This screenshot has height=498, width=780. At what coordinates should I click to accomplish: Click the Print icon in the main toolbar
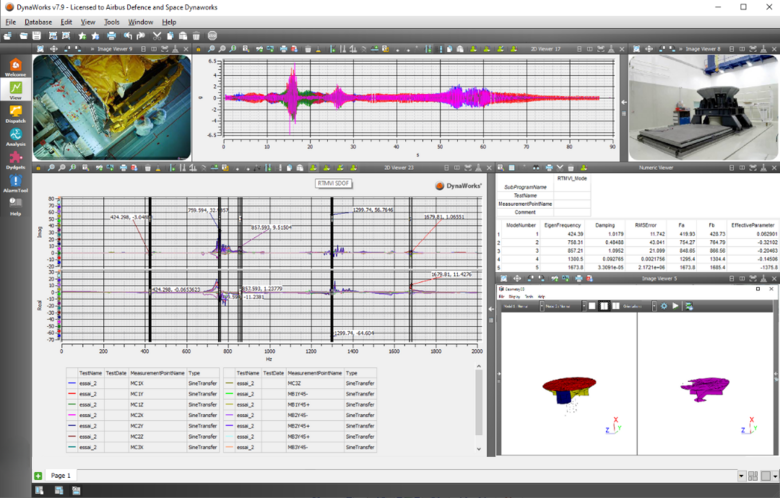[111, 36]
